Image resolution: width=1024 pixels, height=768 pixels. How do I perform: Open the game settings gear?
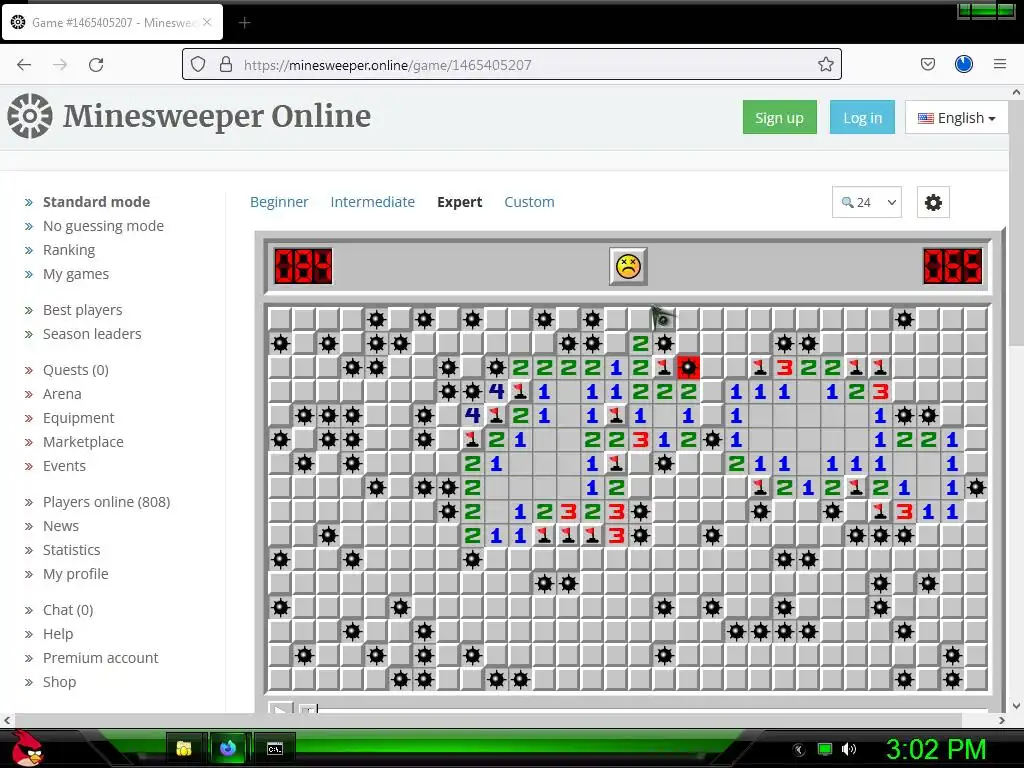933,202
